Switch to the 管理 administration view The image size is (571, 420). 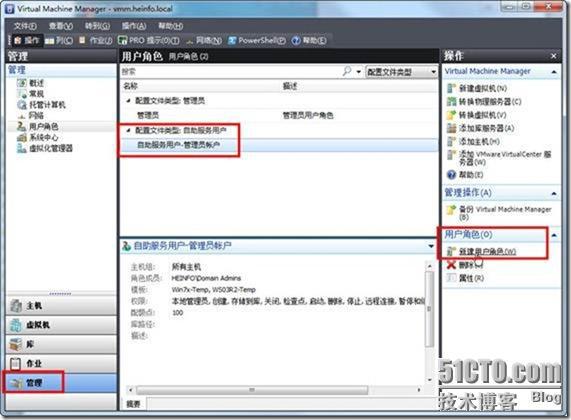click(x=61, y=383)
